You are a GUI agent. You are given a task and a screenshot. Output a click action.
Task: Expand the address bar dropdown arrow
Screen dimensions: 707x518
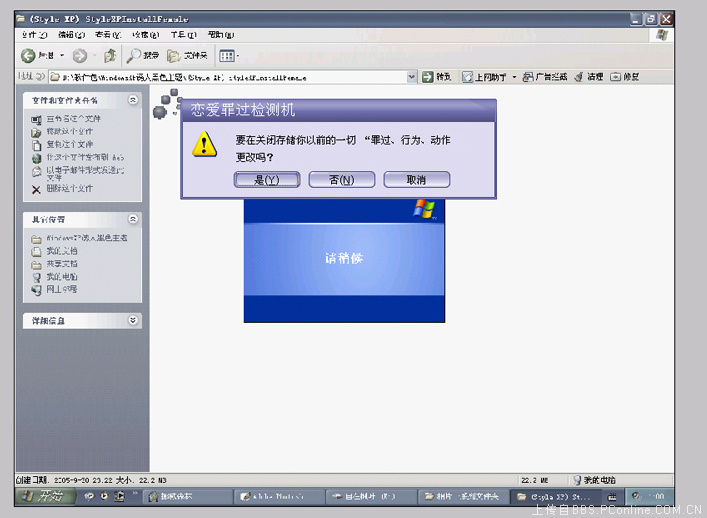click(x=411, y=77)
